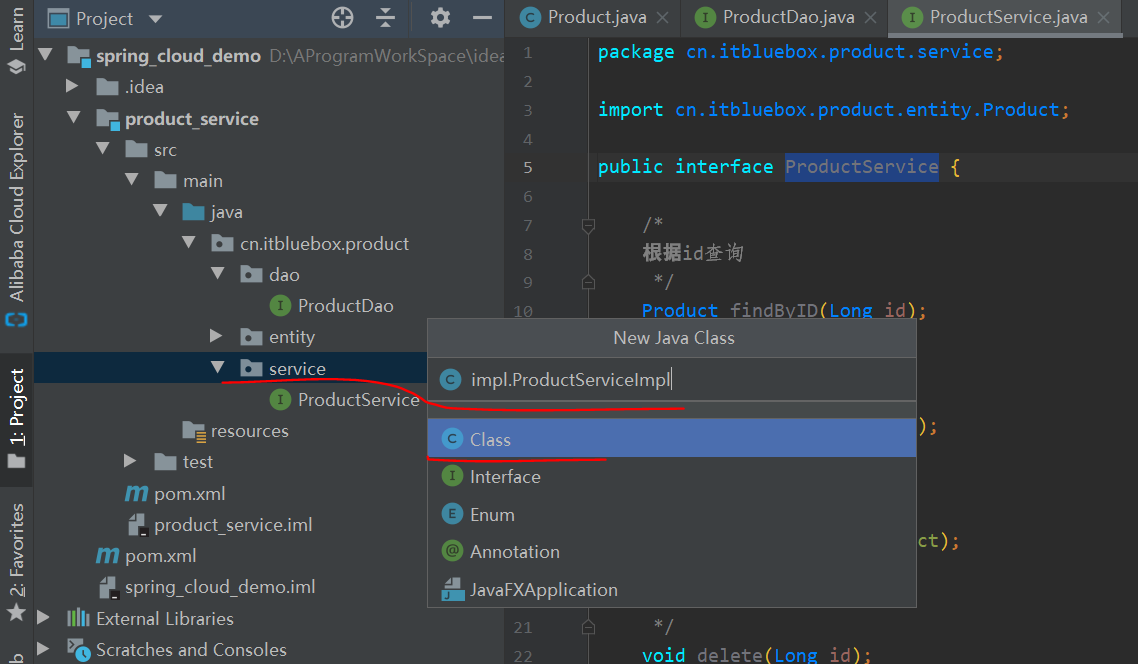The image size is (1138, 664).
Task: Collapse the spring_cloud_demo root node
Action: (45, 54)
